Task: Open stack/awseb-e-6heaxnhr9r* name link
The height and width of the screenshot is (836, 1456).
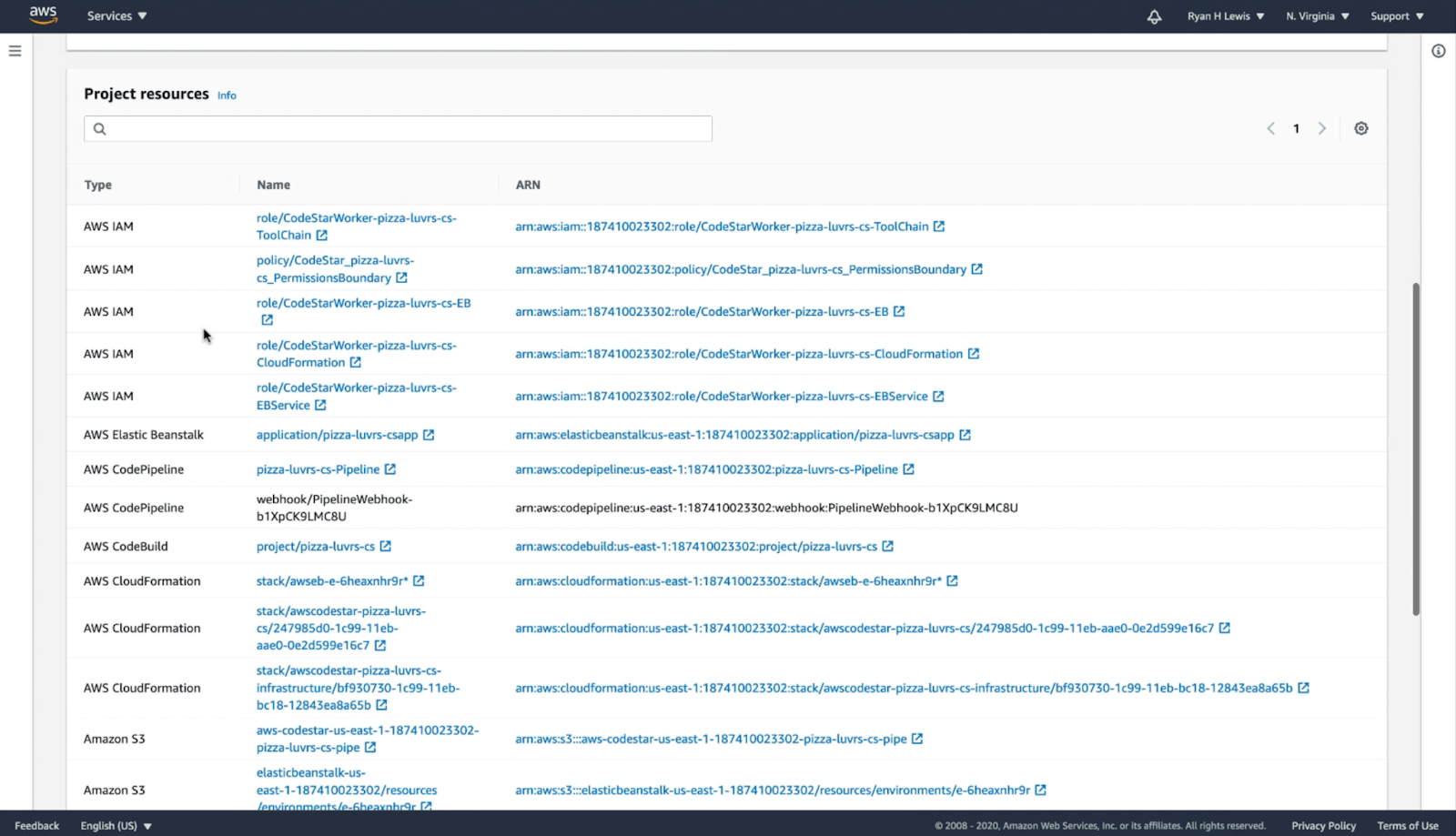Action: coord(332,581)
